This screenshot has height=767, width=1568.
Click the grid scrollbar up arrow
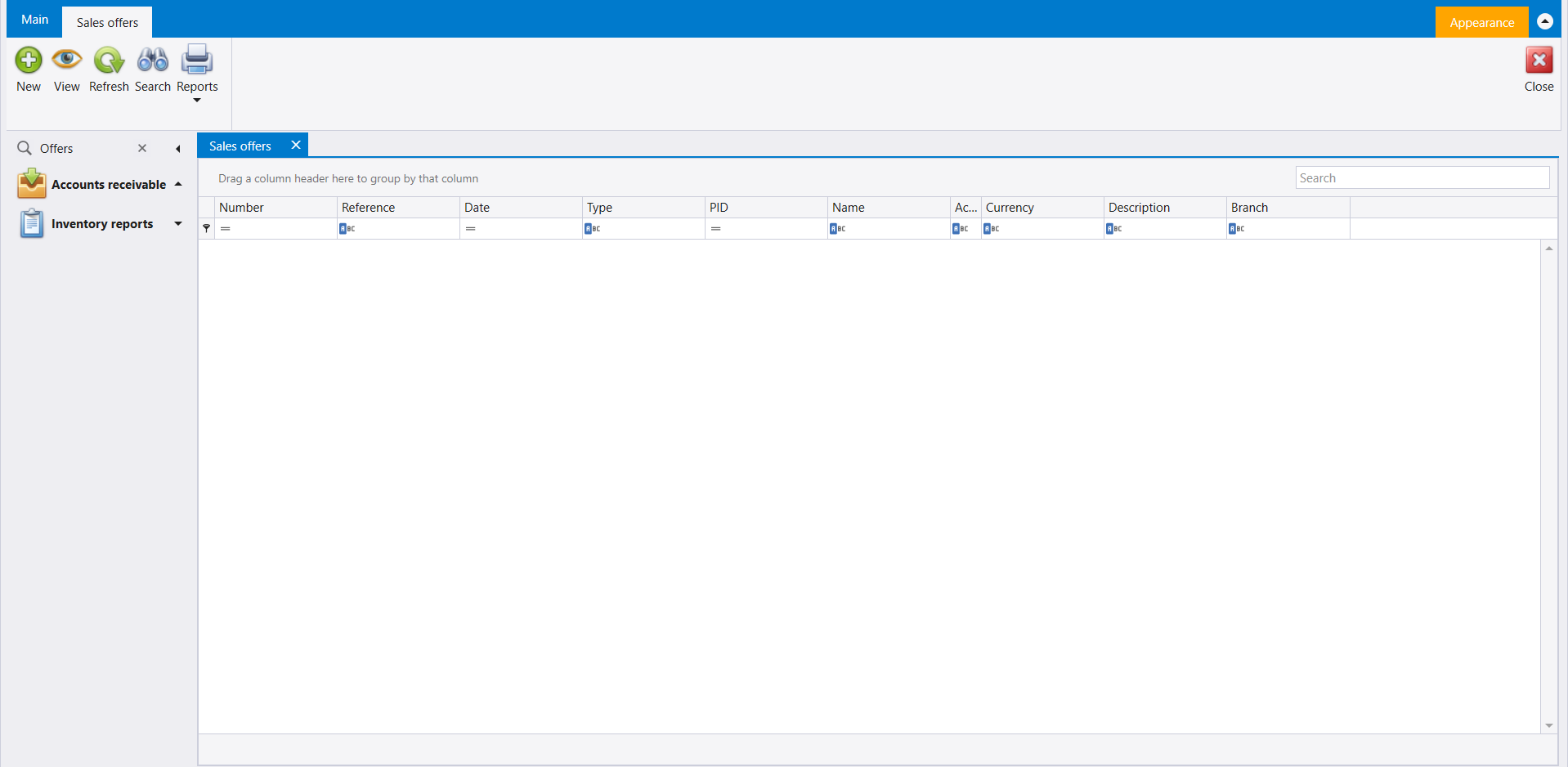click(1548, 248)
